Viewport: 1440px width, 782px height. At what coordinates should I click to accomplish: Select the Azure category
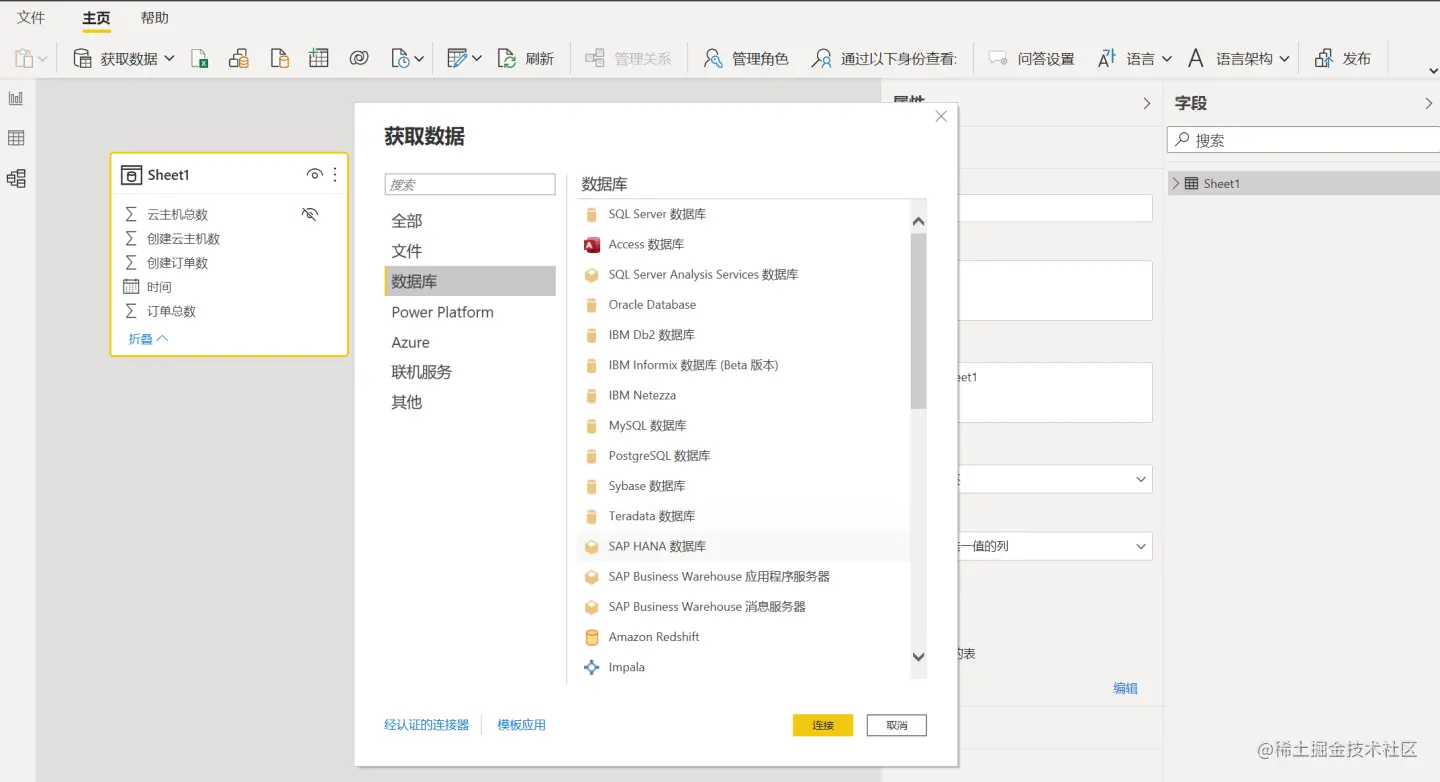click(x=470, y=342)
